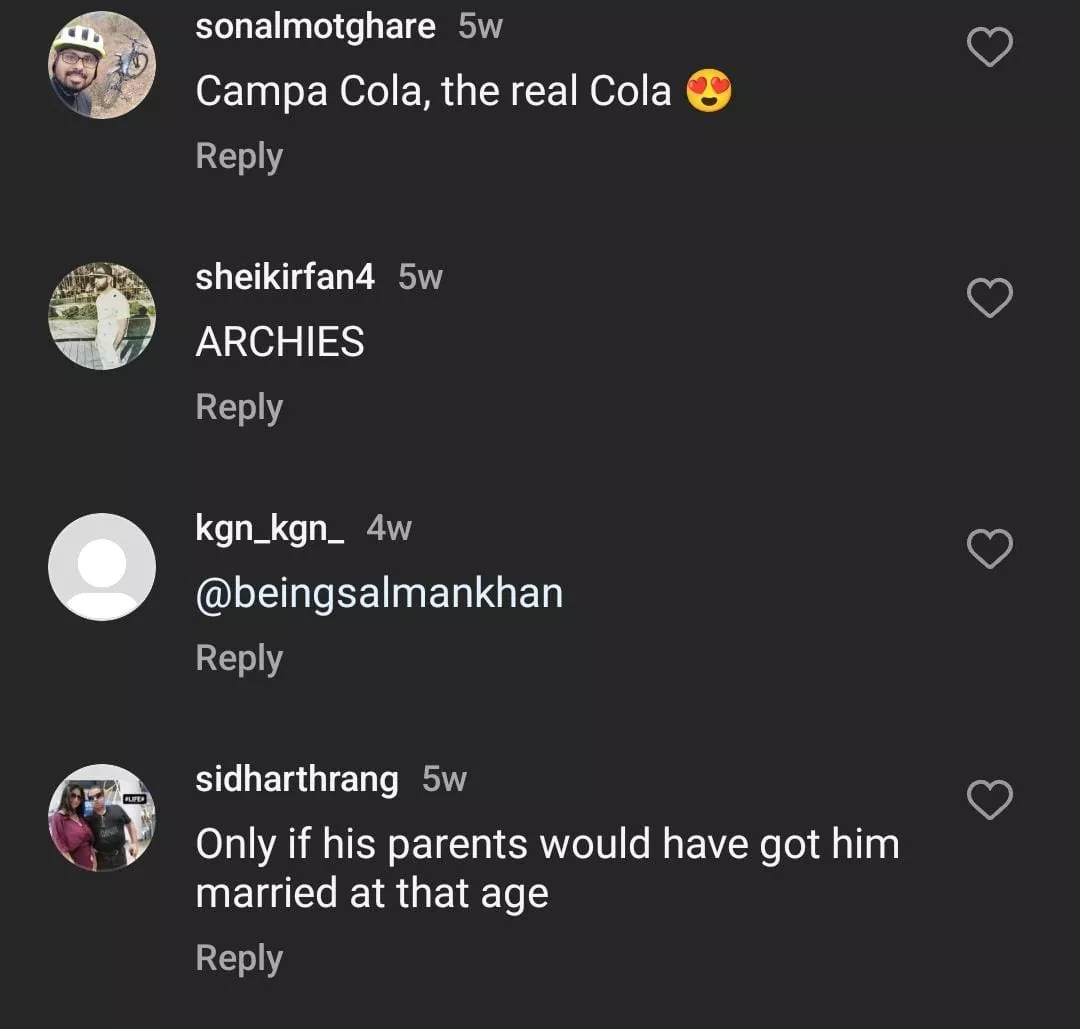Reply to the Campa Cola comment

coord(239,157)
